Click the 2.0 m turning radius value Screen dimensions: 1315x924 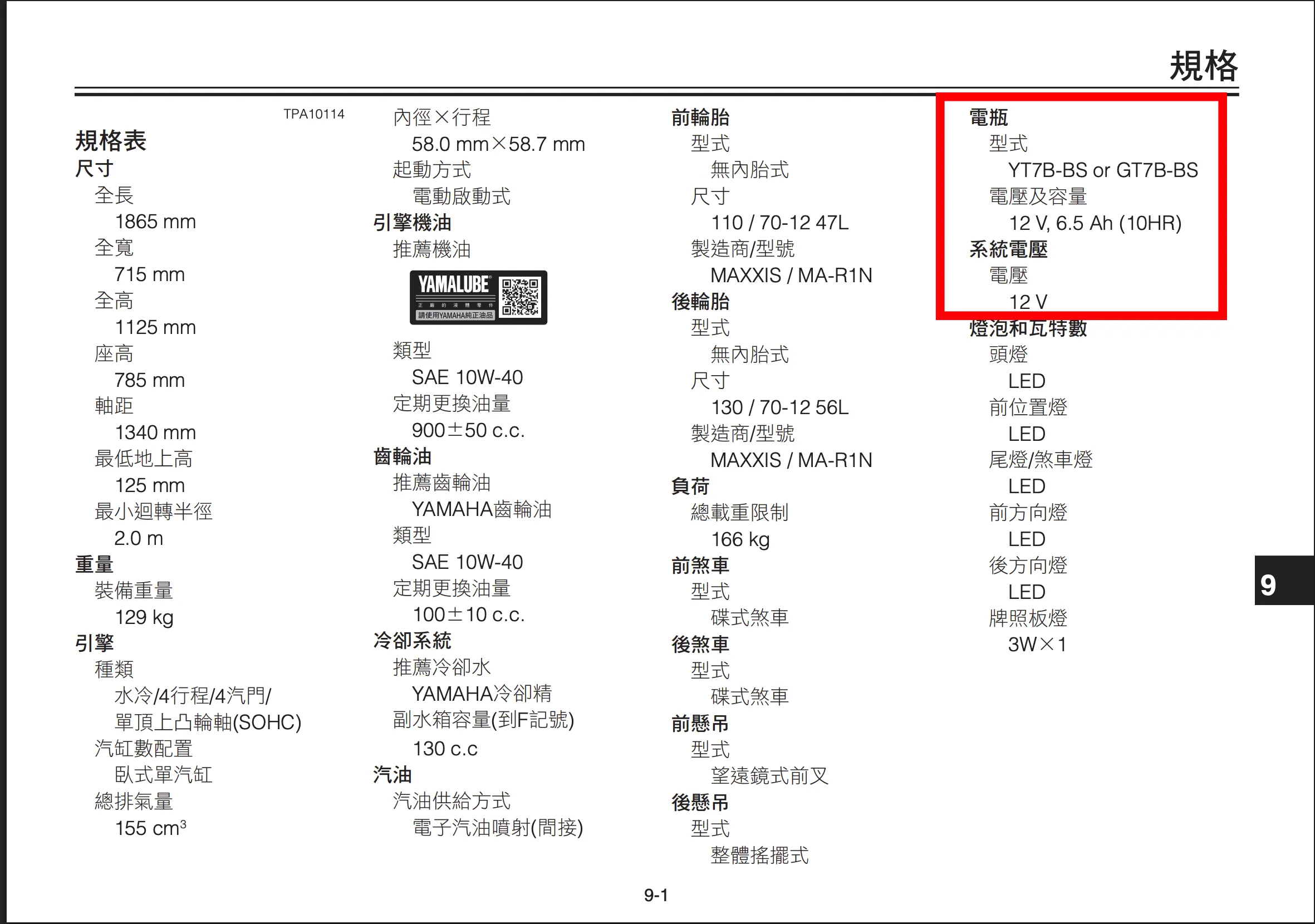[x=139, y=538]
